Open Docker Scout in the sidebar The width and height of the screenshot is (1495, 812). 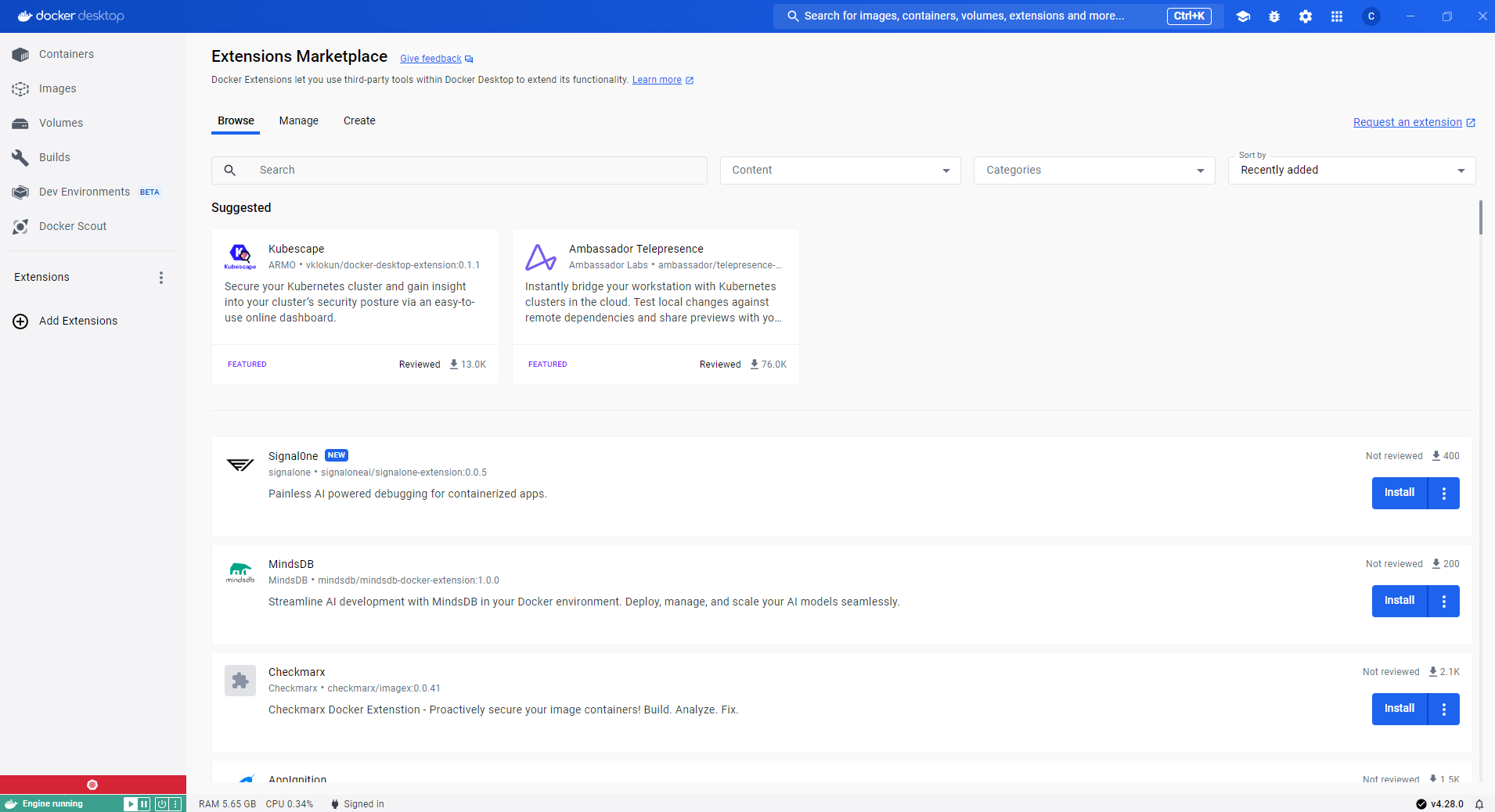93,227
